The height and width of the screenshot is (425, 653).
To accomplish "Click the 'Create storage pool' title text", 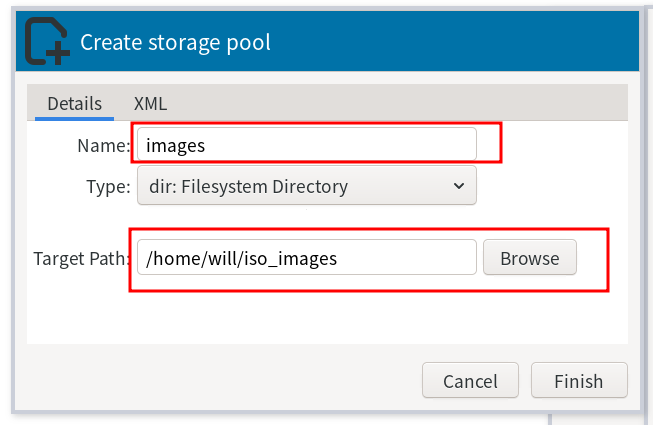I will (175, 42).
